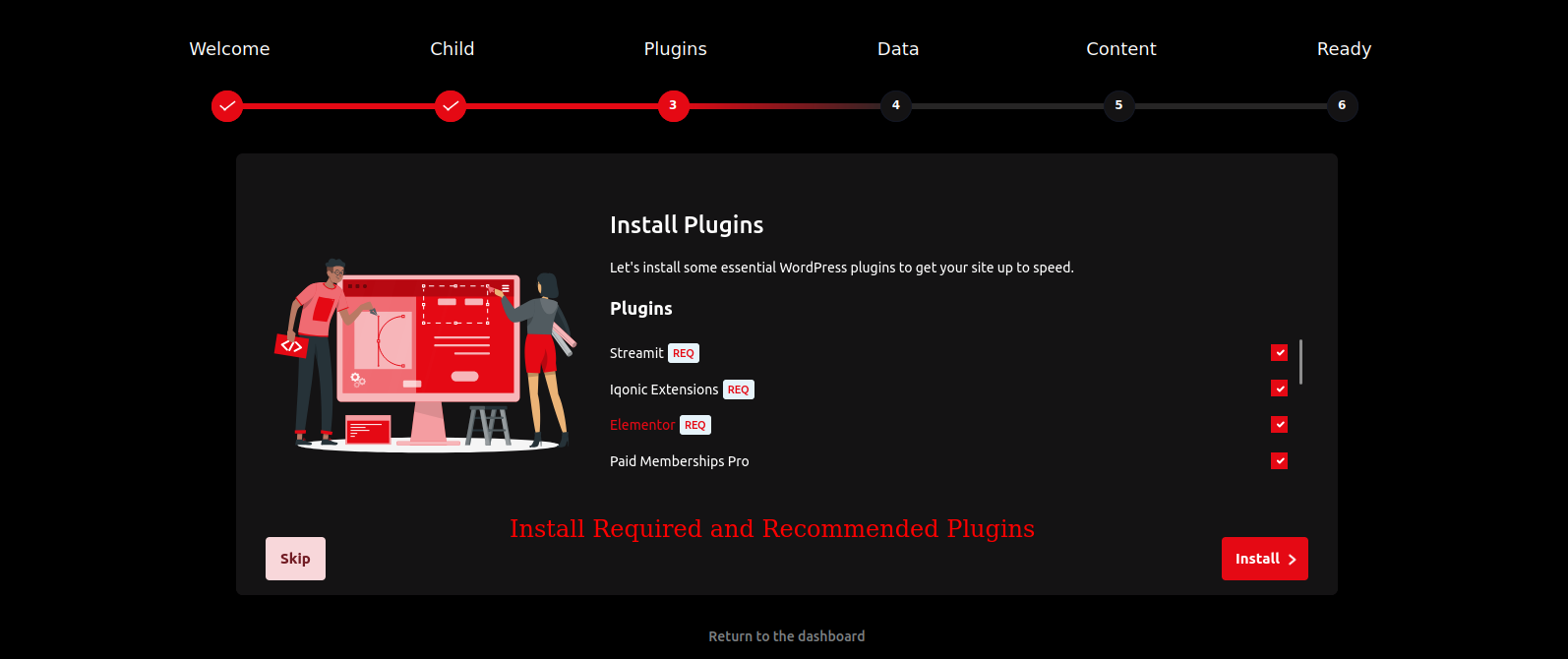Toggle the Elementor plugin checkbox
The image size is (1568, 659).
click(x=1279, y=424)
